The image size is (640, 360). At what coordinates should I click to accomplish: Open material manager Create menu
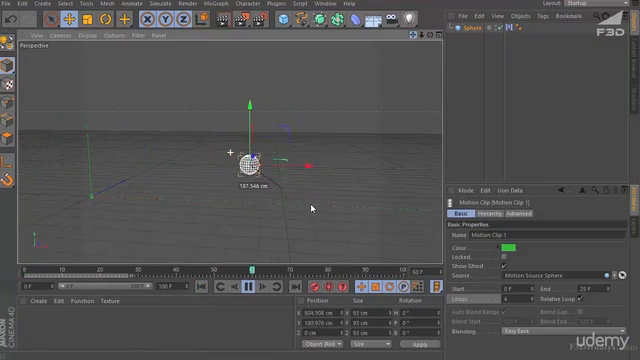point(39,301)
